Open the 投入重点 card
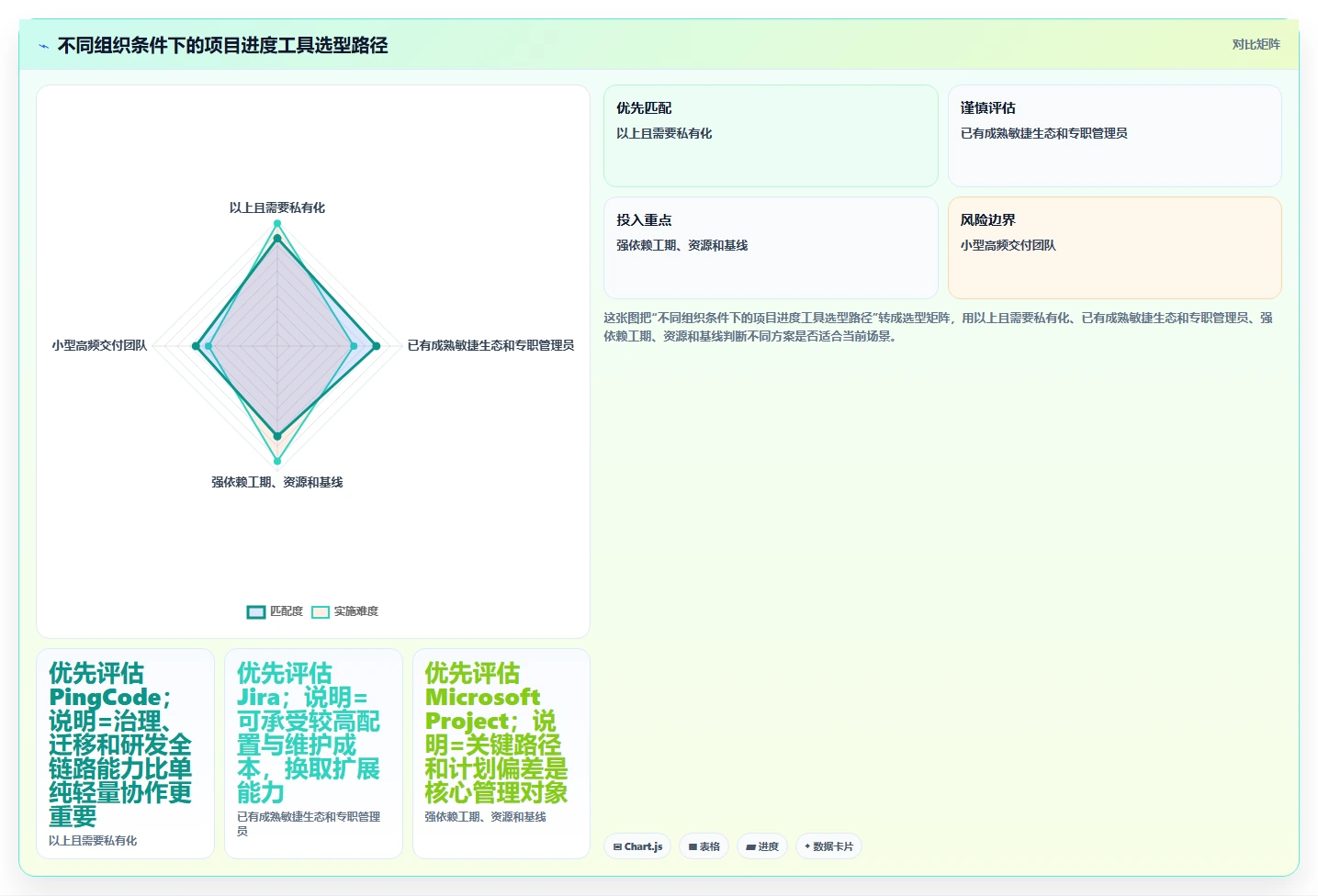Image resolution: width=1318 pixels, height=896 pixels. pyautogui.click(x=771, y=248)
